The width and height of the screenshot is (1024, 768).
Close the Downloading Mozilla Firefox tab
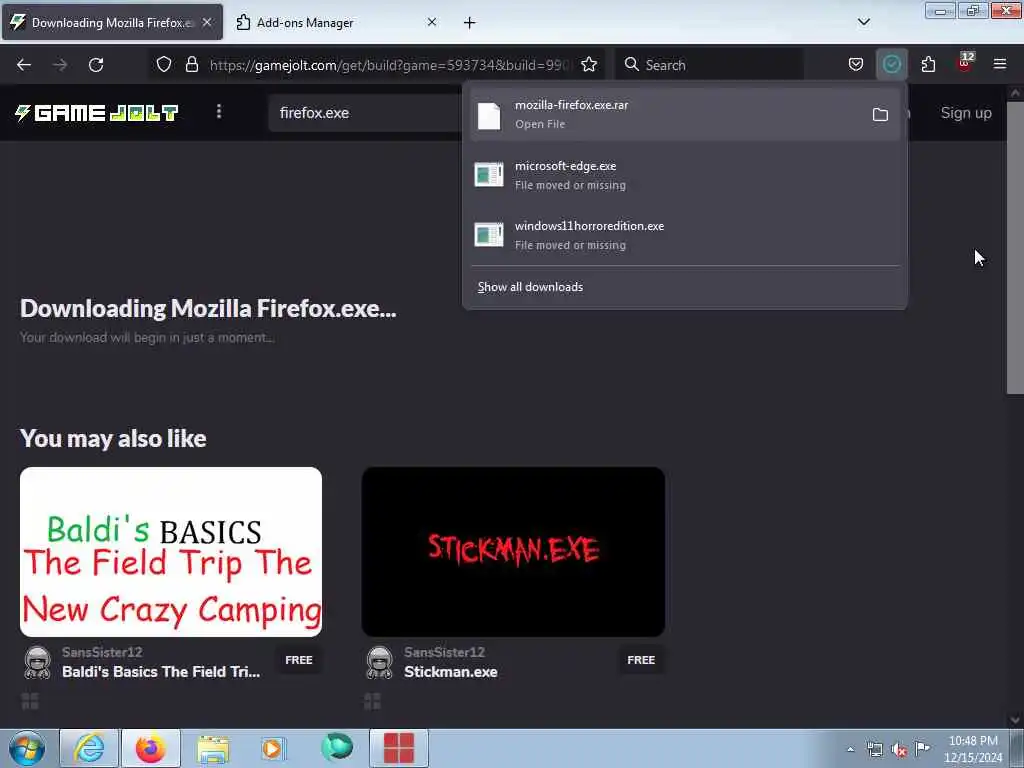pos(206,22)
